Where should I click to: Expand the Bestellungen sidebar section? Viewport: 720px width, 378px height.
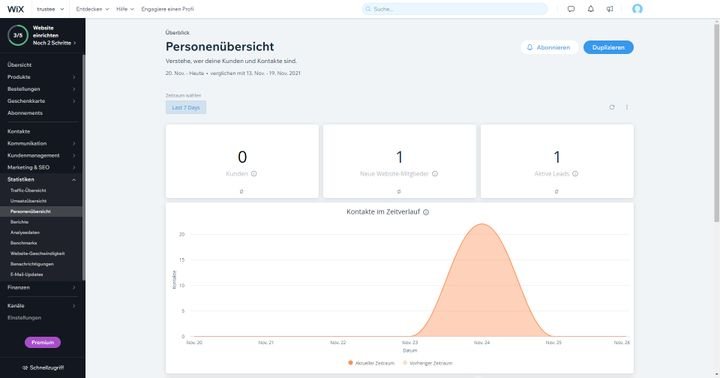click(x=41, y=89)
